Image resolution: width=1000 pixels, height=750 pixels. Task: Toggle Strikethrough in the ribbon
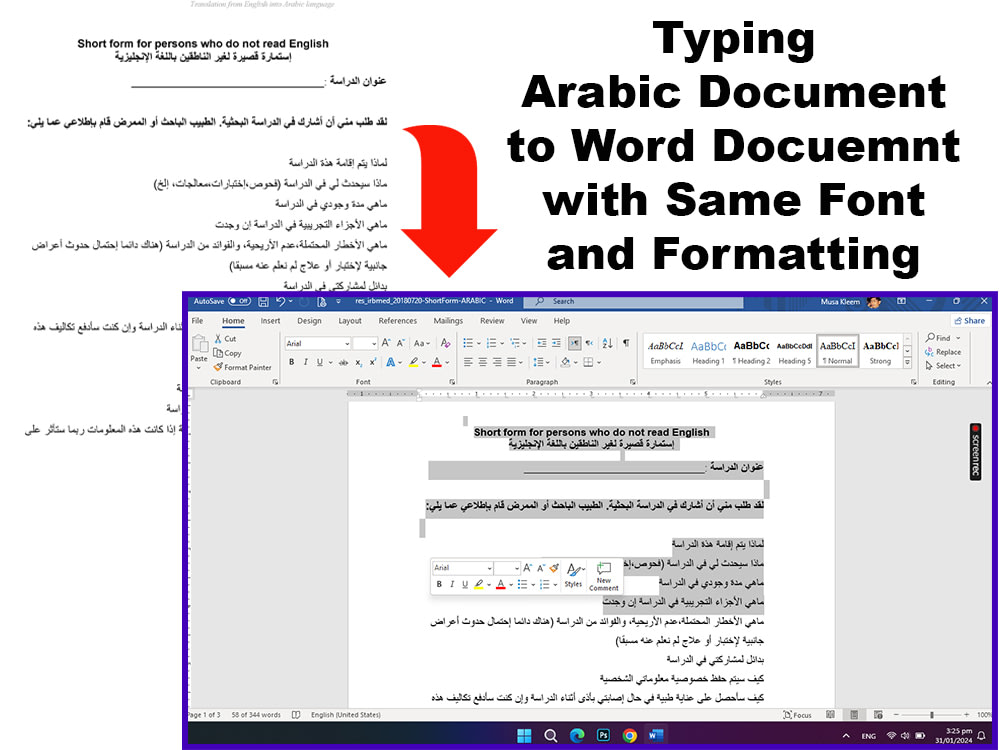click(x=343, y=362)
